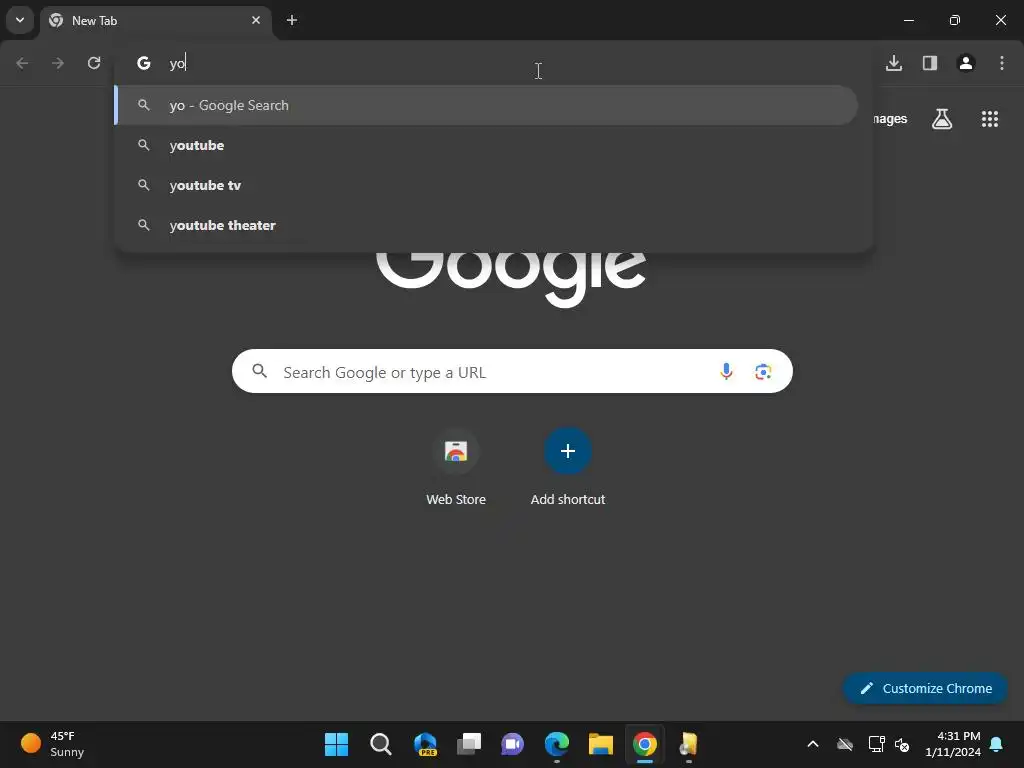Screen dimensions: 1024x768
Task: Choose the 'youtube theater' suggestion
Action: point(486,225)
